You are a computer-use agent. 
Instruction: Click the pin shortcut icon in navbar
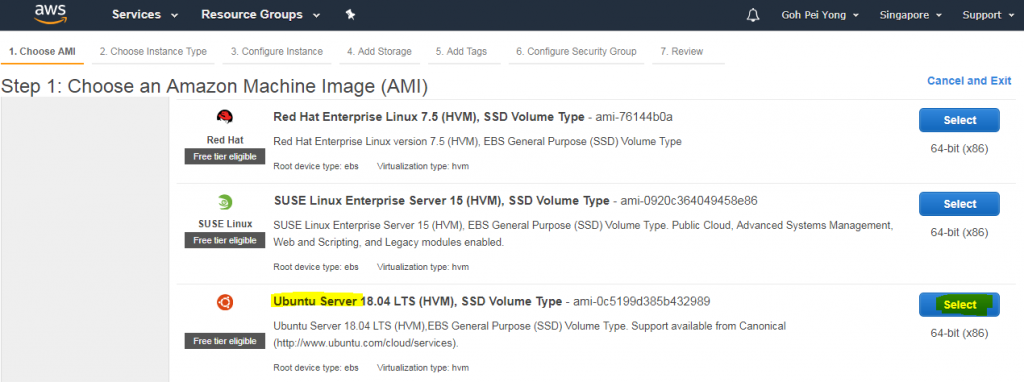350,15
